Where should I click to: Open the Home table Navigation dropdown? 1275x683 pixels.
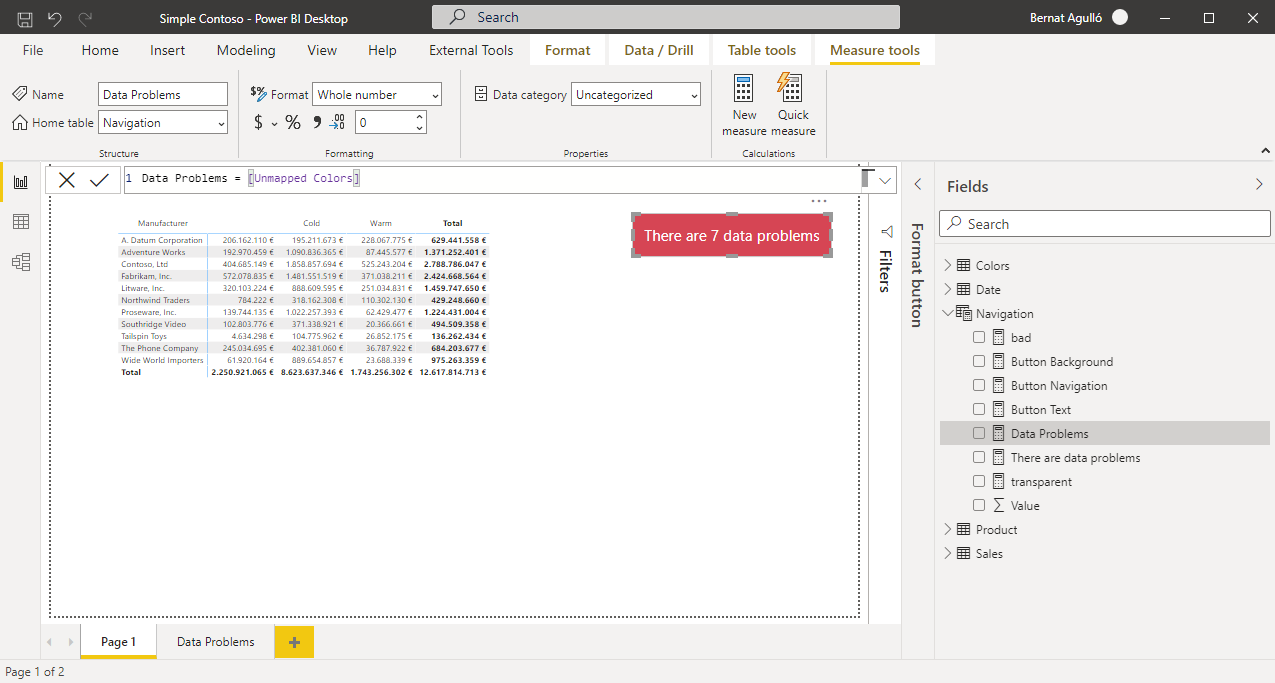point(163,123)
